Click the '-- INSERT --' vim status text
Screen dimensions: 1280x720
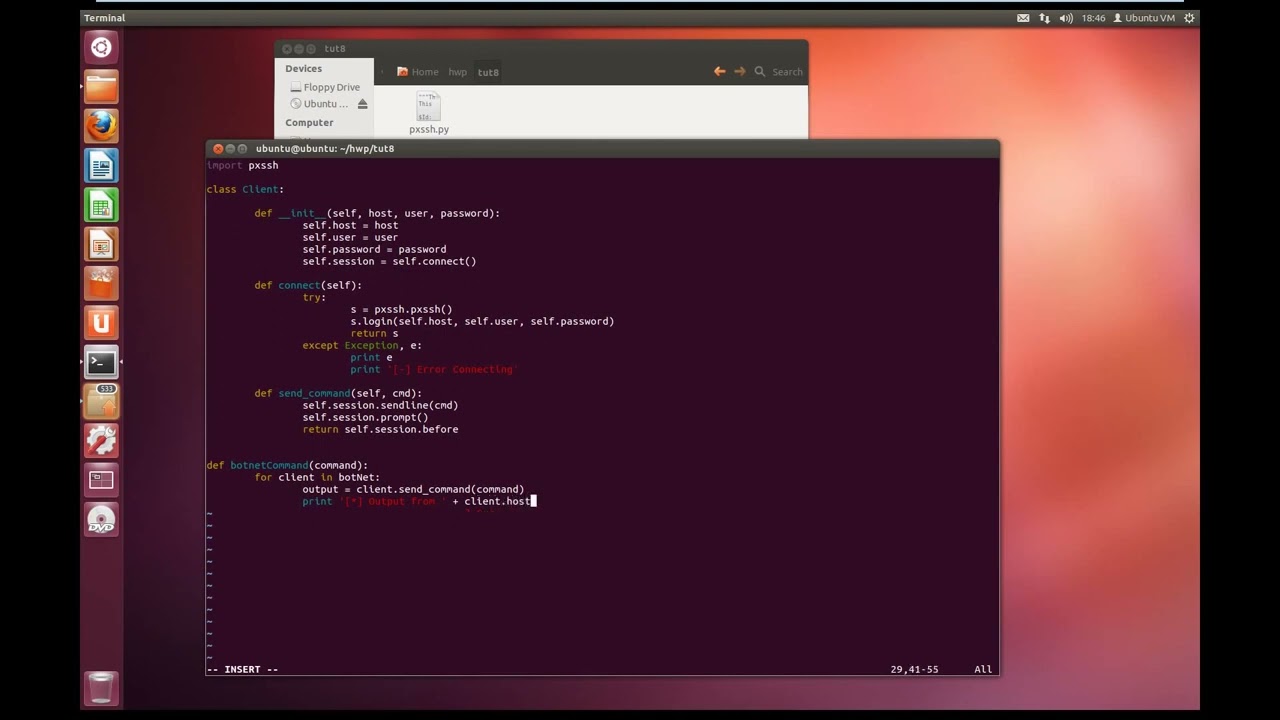click(242, 669)
